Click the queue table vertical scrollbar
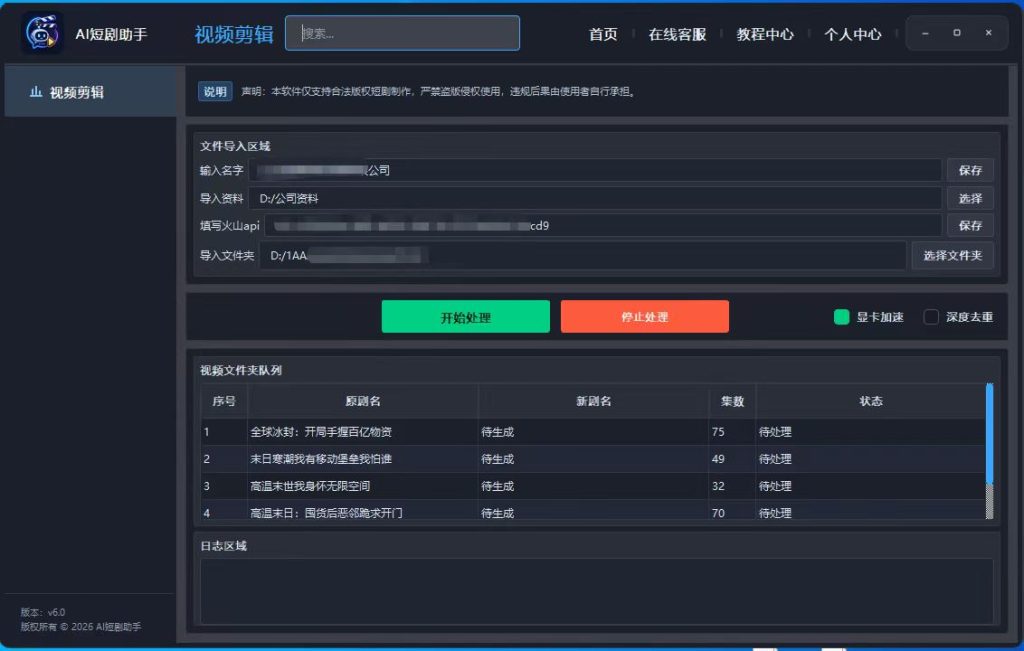 click(x=989, y=451)
